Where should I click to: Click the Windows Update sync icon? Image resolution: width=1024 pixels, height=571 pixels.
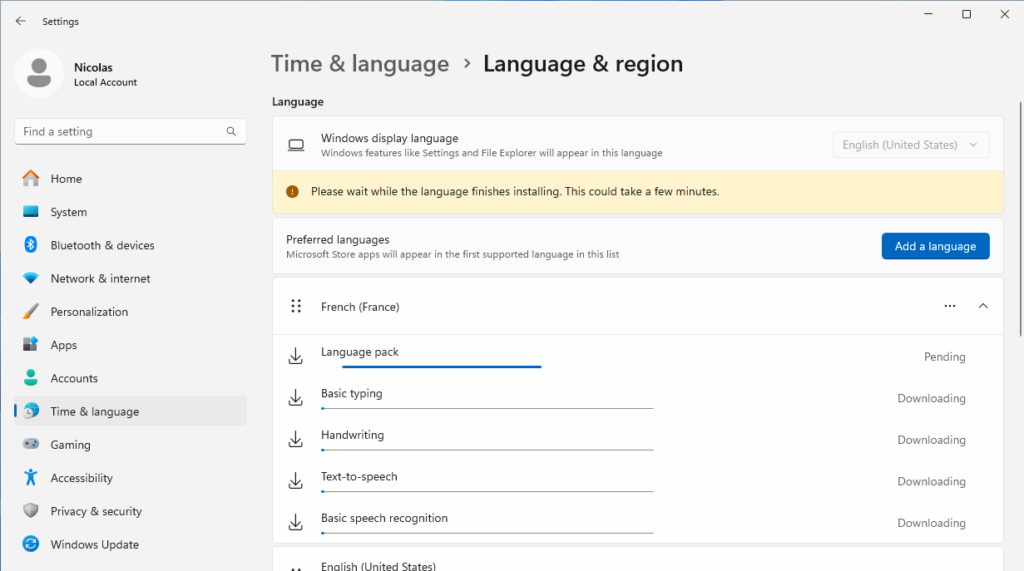tap(31, 544)
